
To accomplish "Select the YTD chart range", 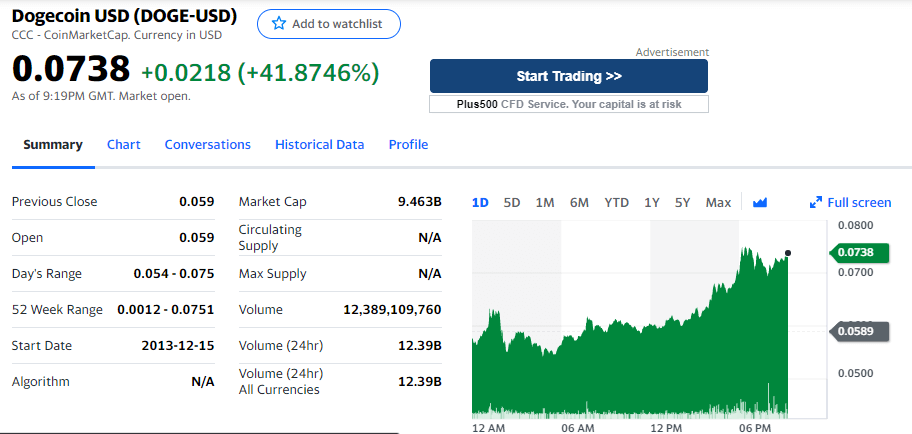I will coord(617,202).
